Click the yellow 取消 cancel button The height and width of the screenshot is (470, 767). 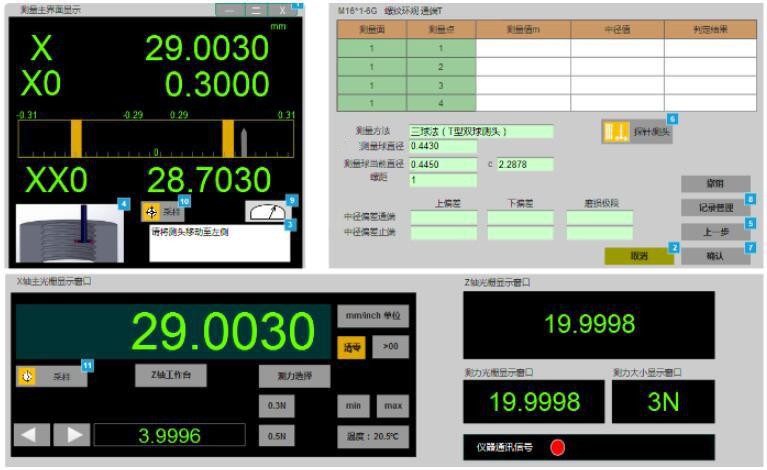click(638, 256)
